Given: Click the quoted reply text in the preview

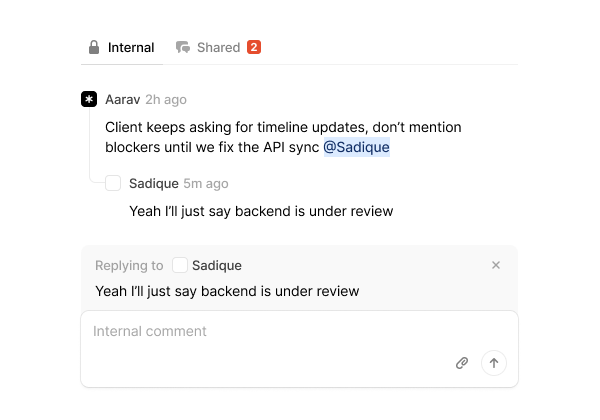Looking at the screenshot, I should coord(227,291).
